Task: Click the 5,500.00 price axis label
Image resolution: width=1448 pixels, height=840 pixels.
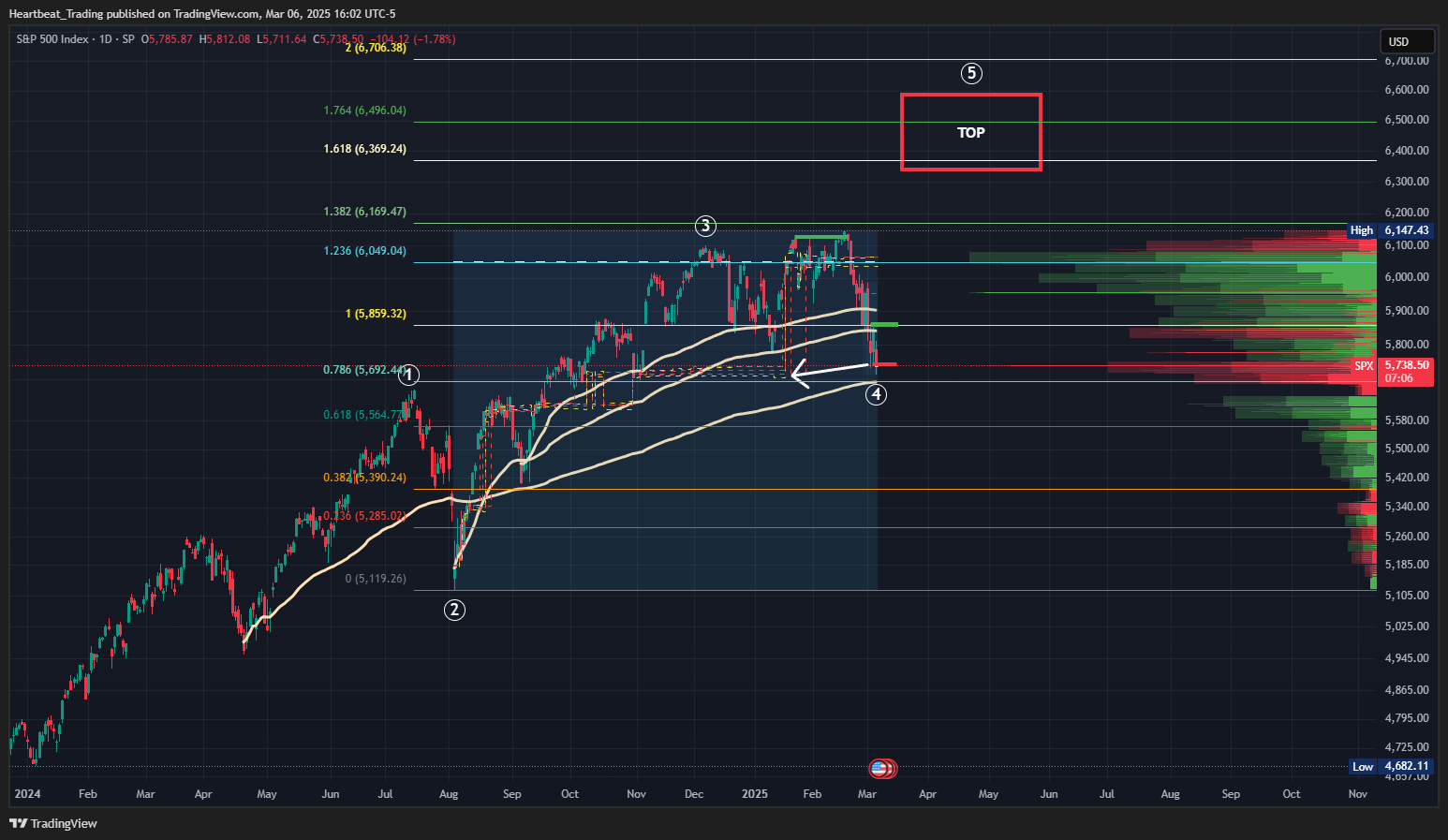Action: (x=1407, y=449)
